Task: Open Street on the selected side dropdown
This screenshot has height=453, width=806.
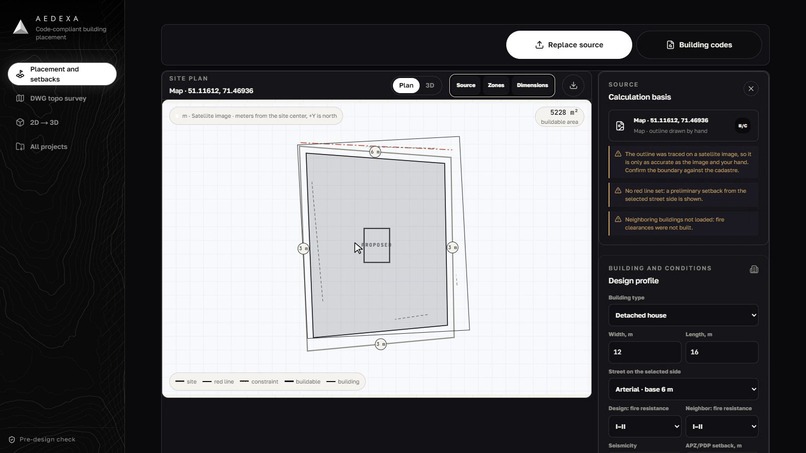Action: pyautogui.click(x=683, y=389)
